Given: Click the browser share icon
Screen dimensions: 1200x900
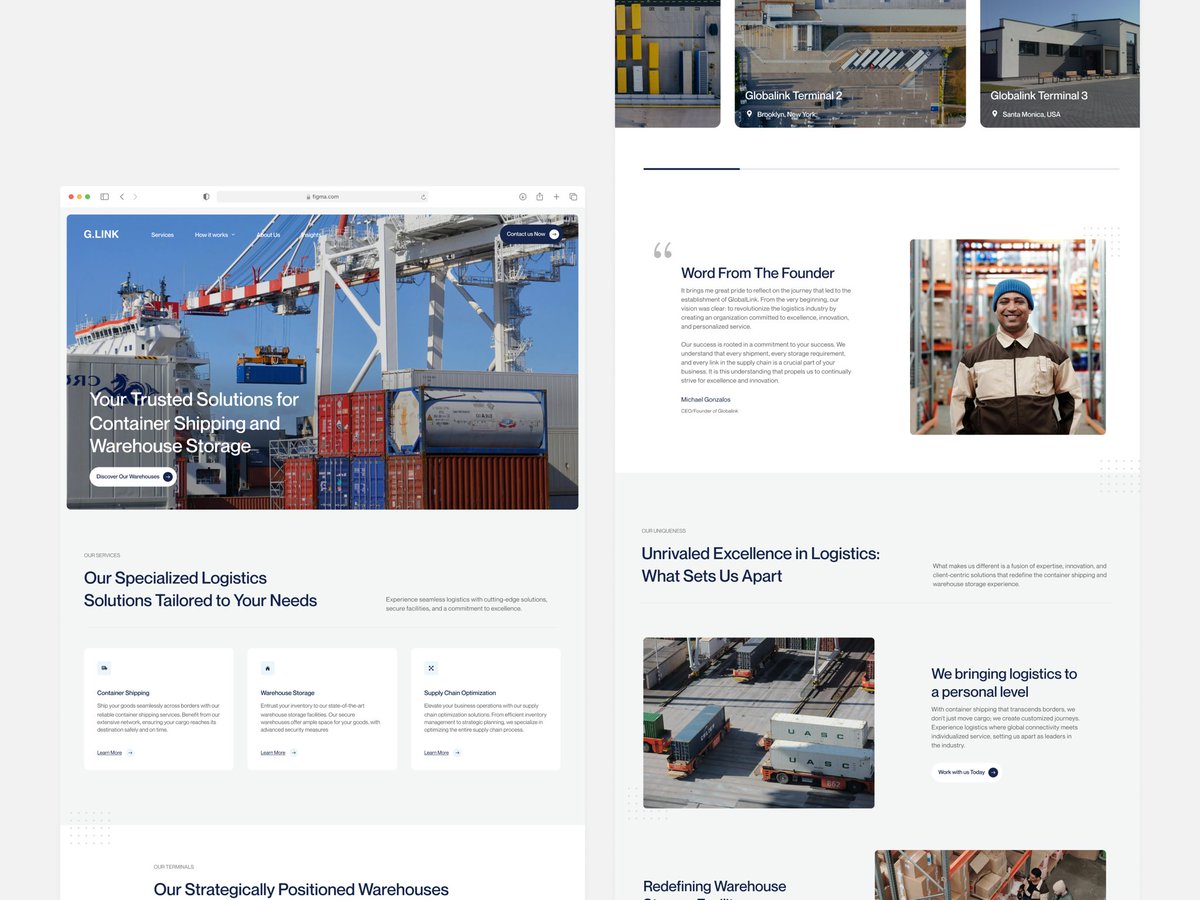Looking at the screenshot, I should pyautogui.click(x=539, y=197).
